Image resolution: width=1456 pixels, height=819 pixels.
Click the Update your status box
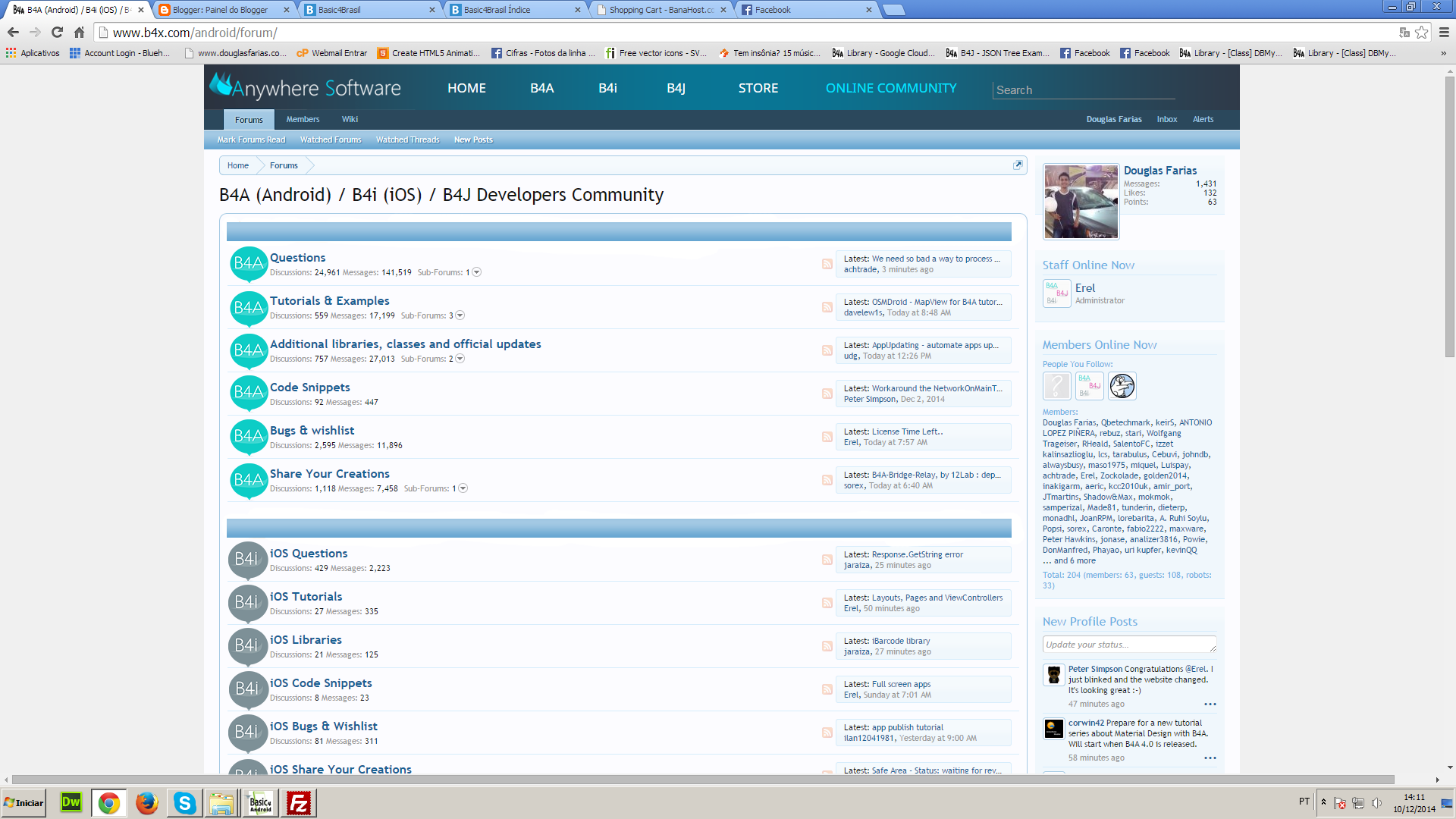click(1128, 645)
